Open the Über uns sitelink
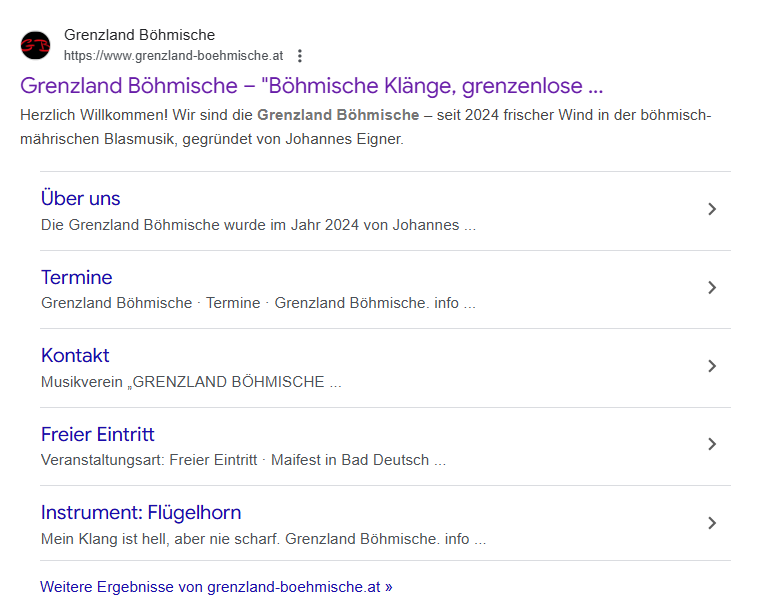 tap(80, 199)
